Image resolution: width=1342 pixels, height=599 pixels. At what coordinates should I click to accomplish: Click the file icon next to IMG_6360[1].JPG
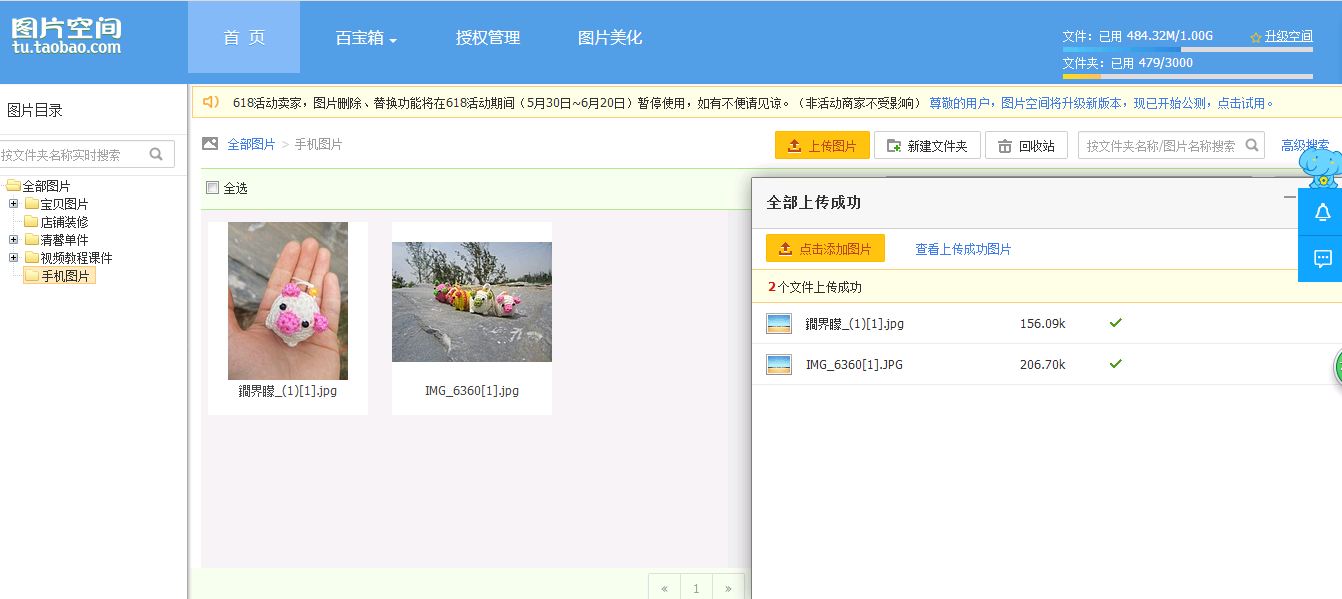click(778, 364)
